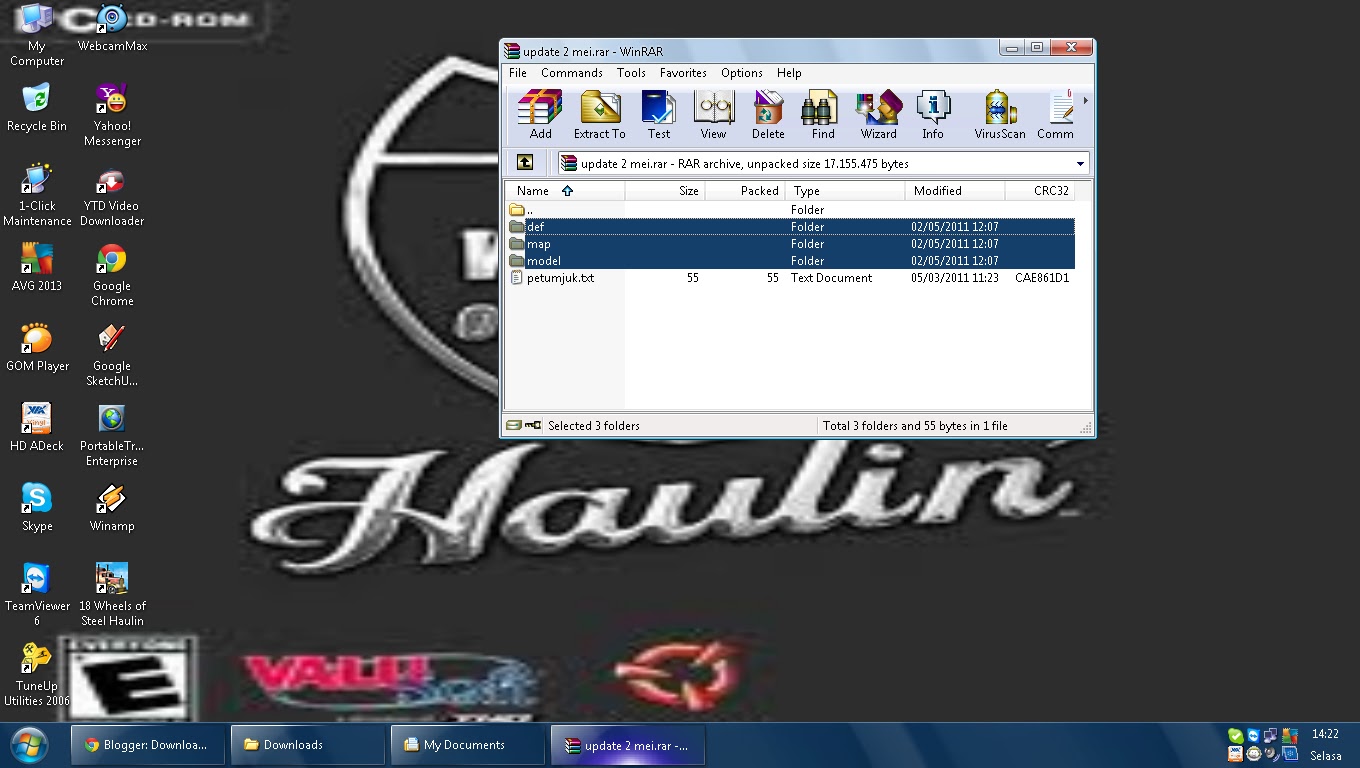The width and height of the screenshot is (1360, 768).
Task: Select YTD Video Downloader icon
Action: (x=112, y=196)
